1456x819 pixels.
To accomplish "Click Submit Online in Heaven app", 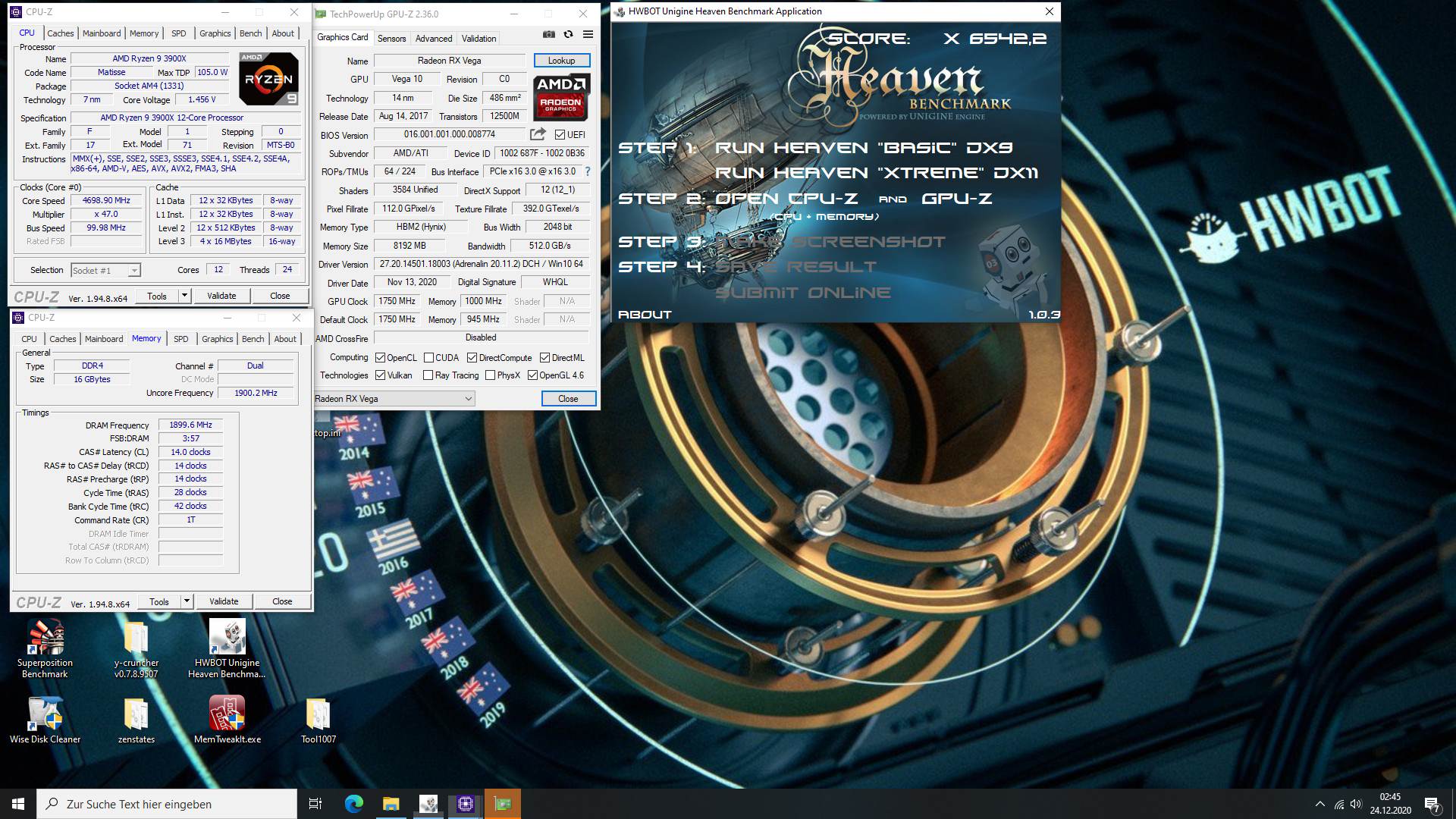I will (803, 293).
